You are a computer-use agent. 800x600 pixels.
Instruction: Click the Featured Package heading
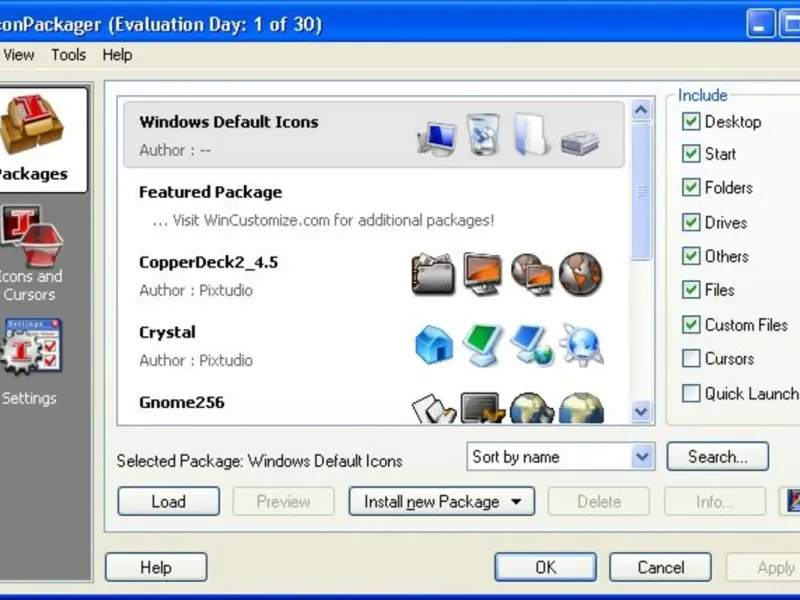click(211, 192)
